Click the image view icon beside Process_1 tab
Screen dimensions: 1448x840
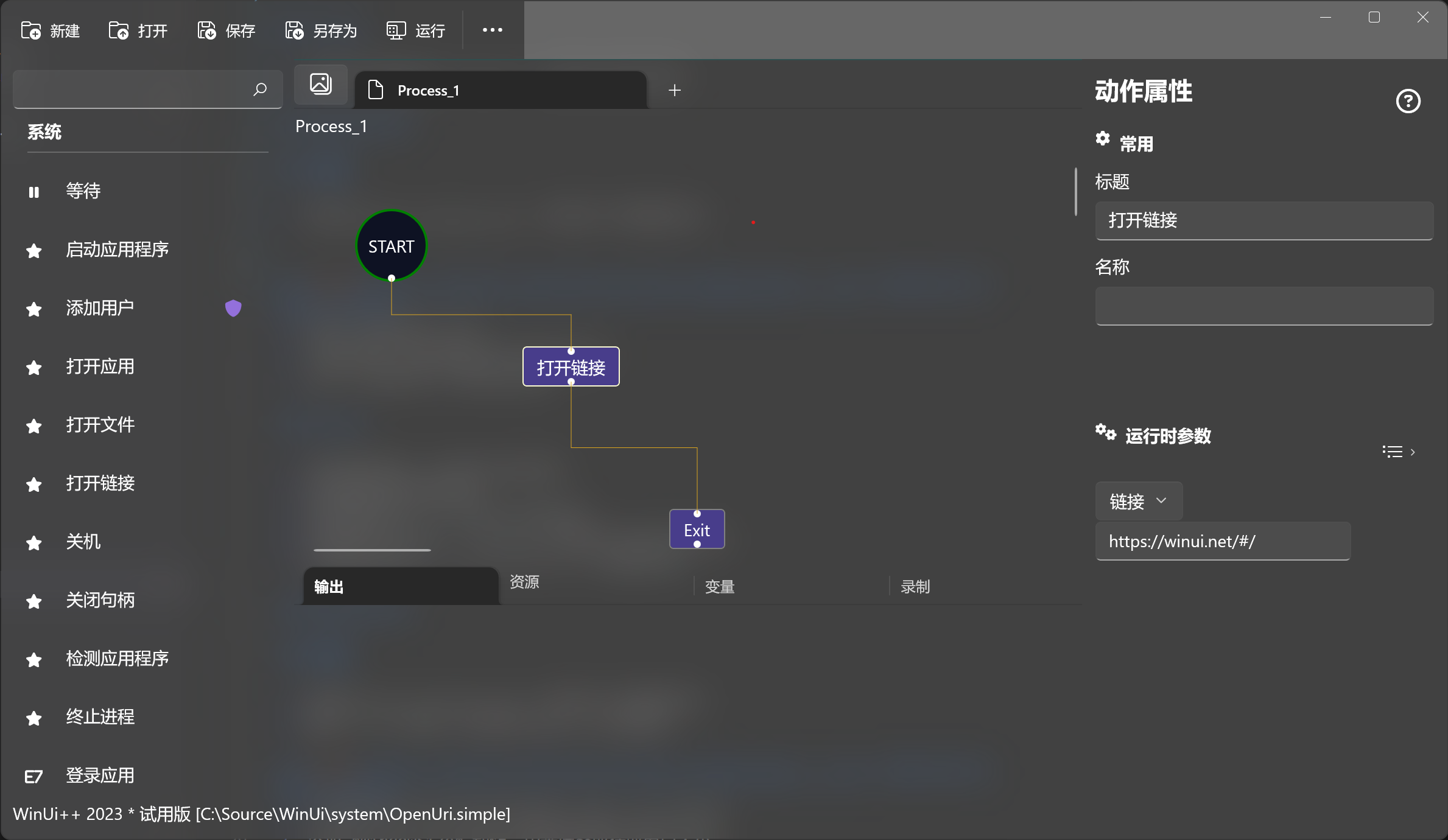click(321, 84)
